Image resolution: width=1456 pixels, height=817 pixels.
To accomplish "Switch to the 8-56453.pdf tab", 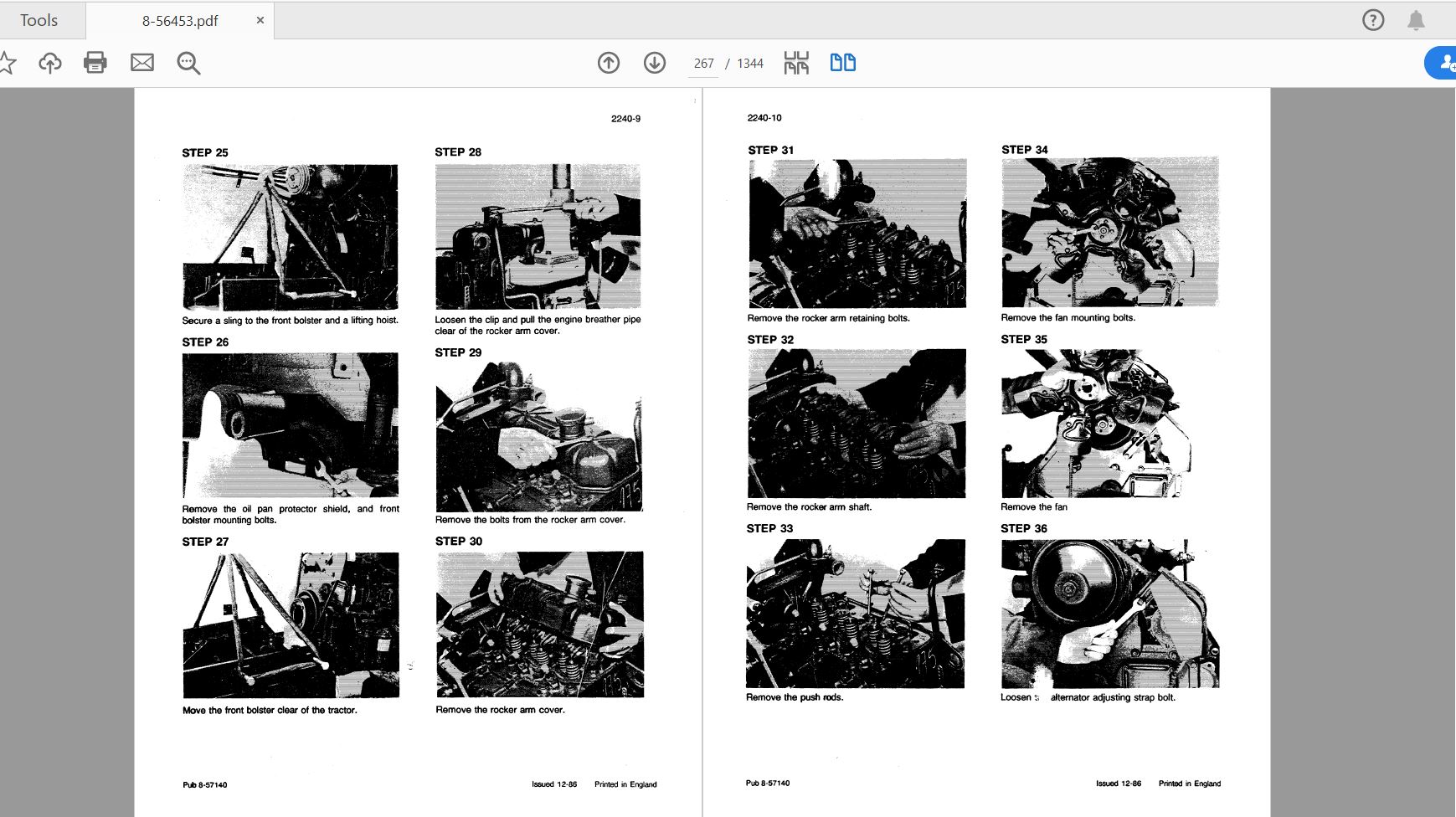I will click(x=180, y=21).
